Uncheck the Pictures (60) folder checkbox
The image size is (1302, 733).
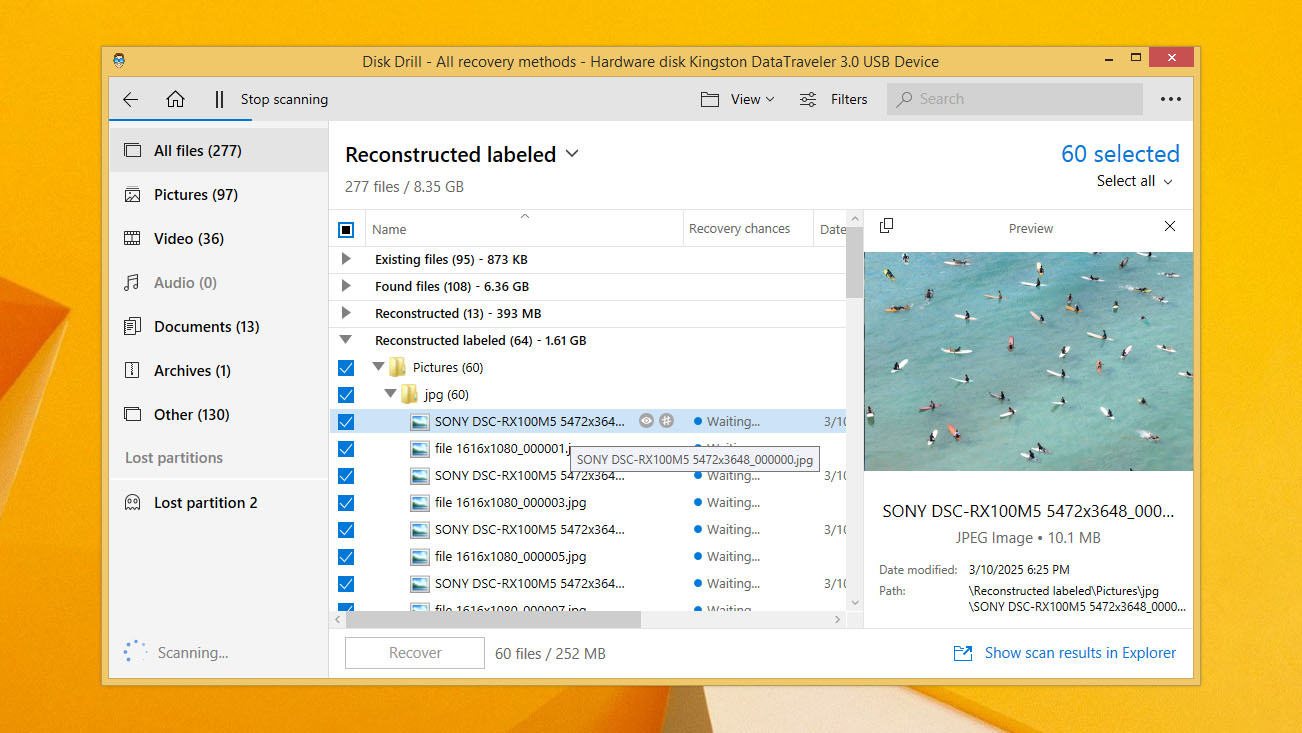346,367
